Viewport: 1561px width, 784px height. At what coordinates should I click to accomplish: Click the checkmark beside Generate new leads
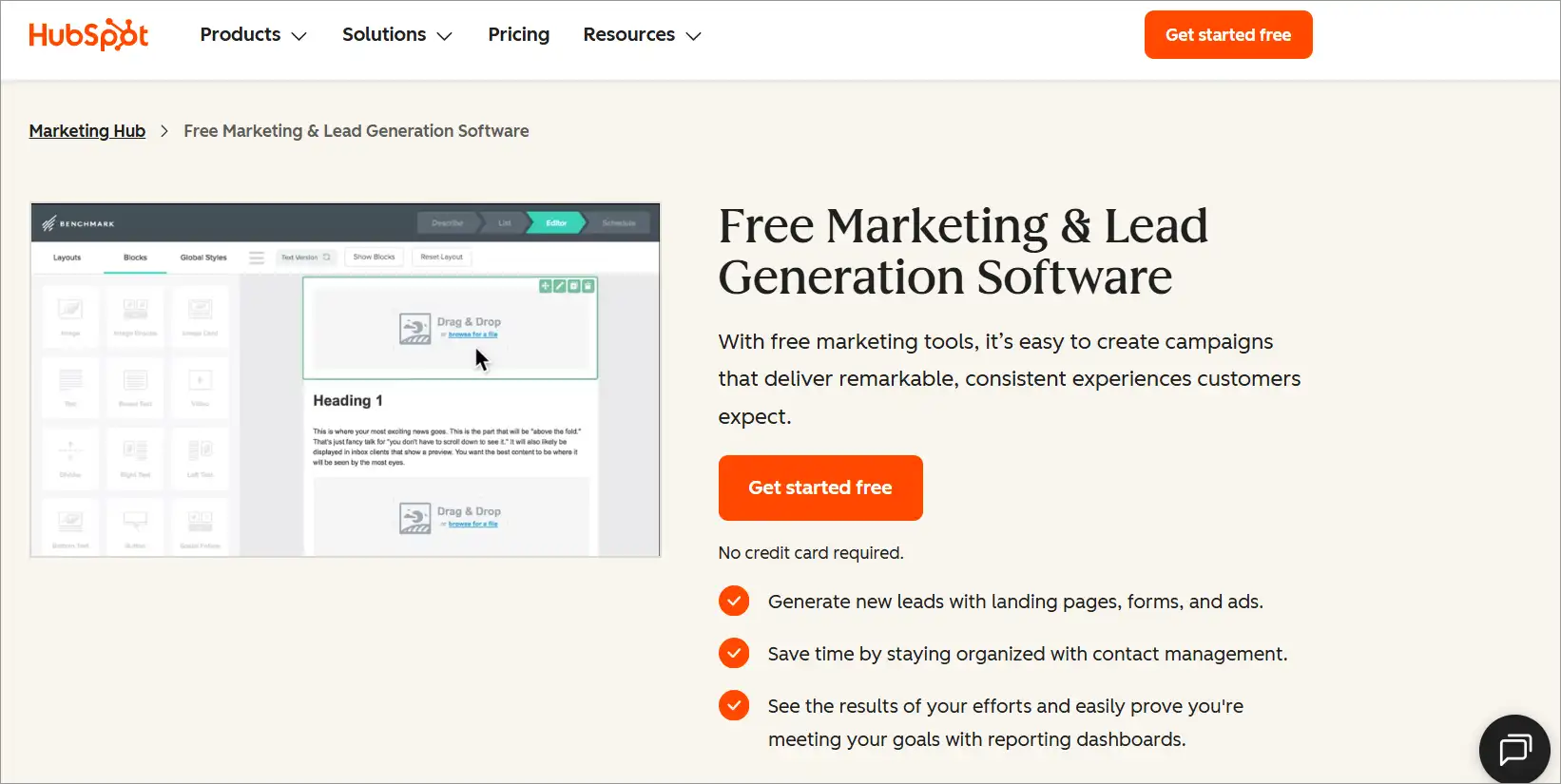coord(734,602)
